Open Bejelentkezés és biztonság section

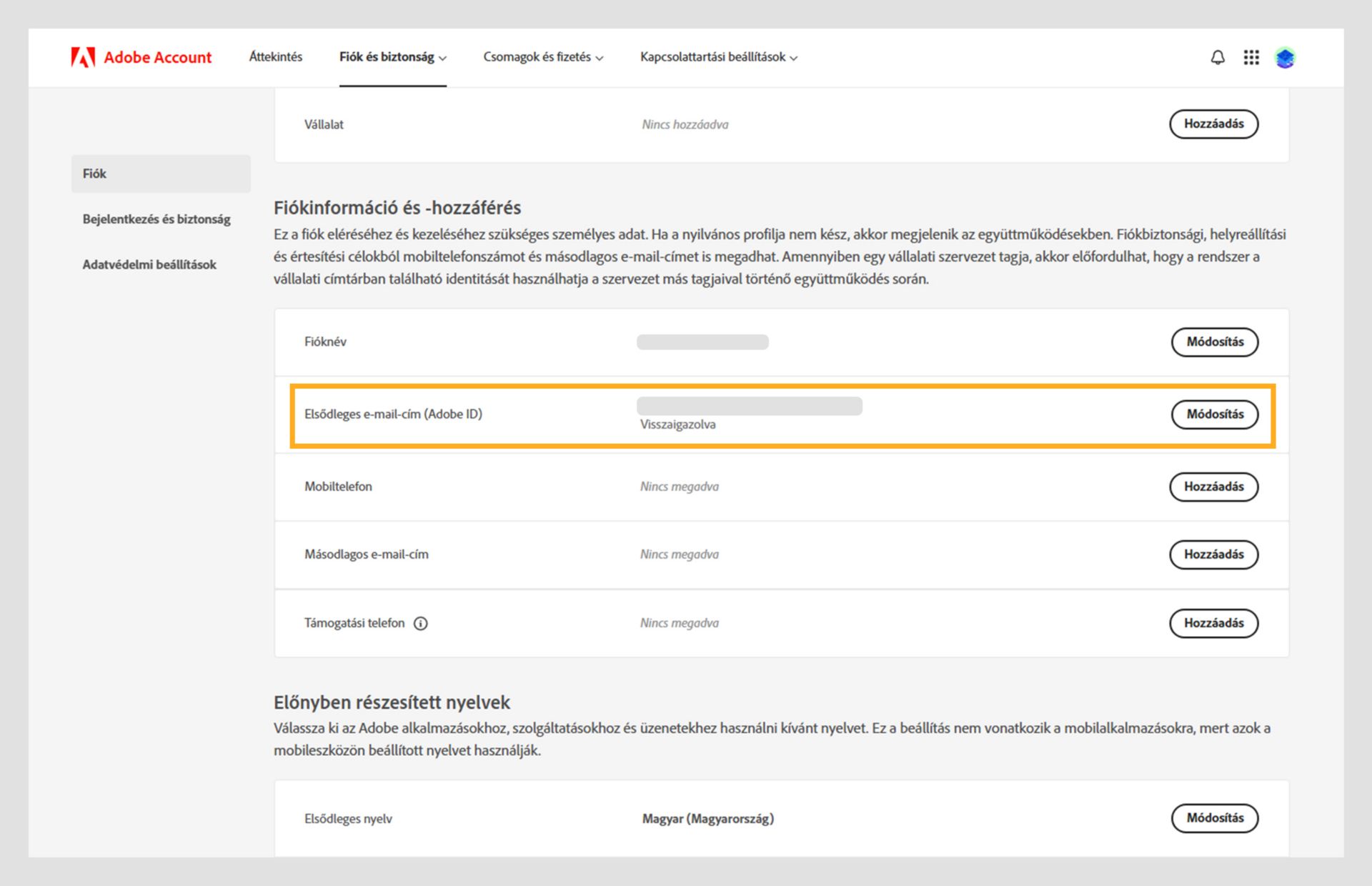point(156,219)
